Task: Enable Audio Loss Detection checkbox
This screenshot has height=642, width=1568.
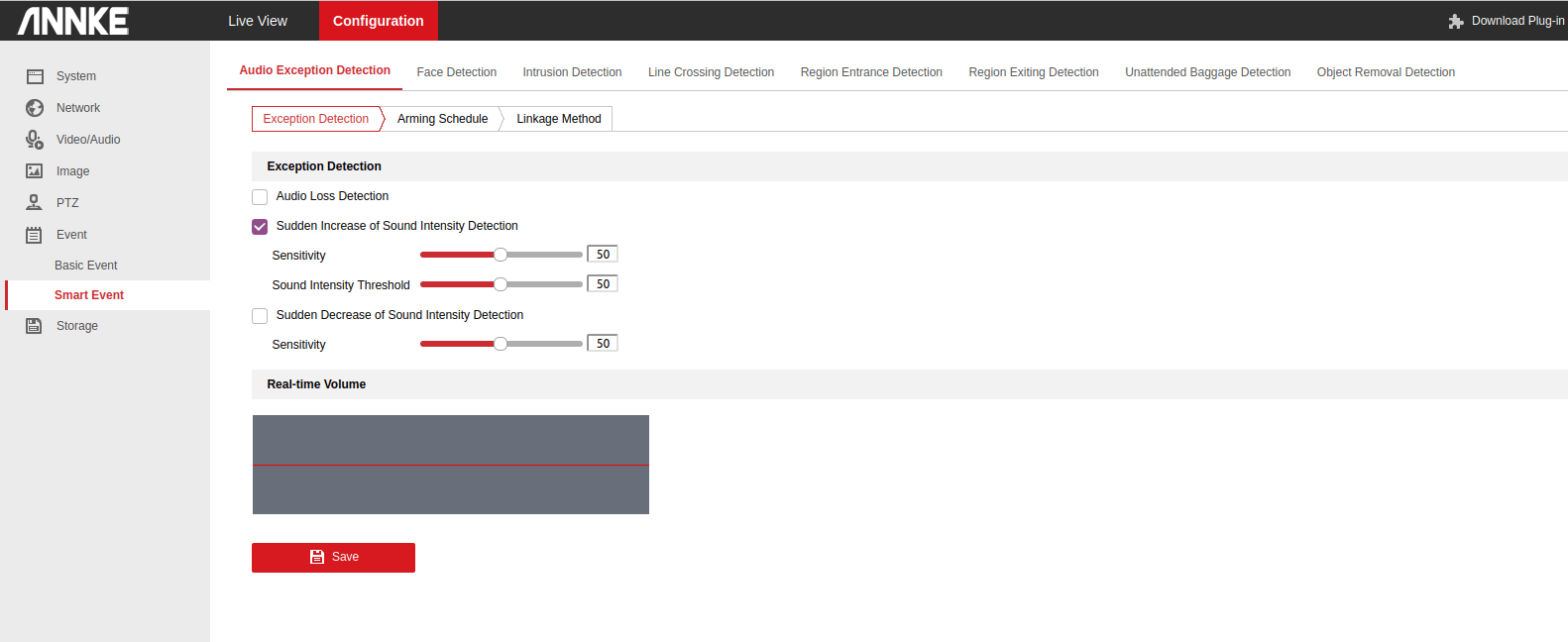Action: 260,197
